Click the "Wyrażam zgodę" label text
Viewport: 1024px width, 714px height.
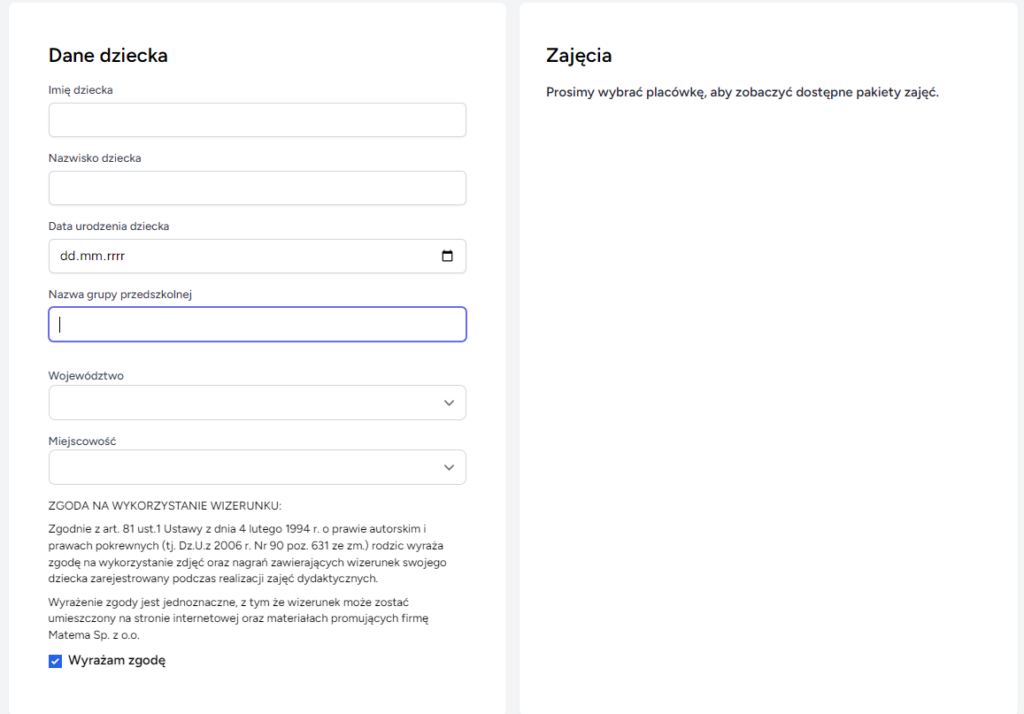click(116, 661)
